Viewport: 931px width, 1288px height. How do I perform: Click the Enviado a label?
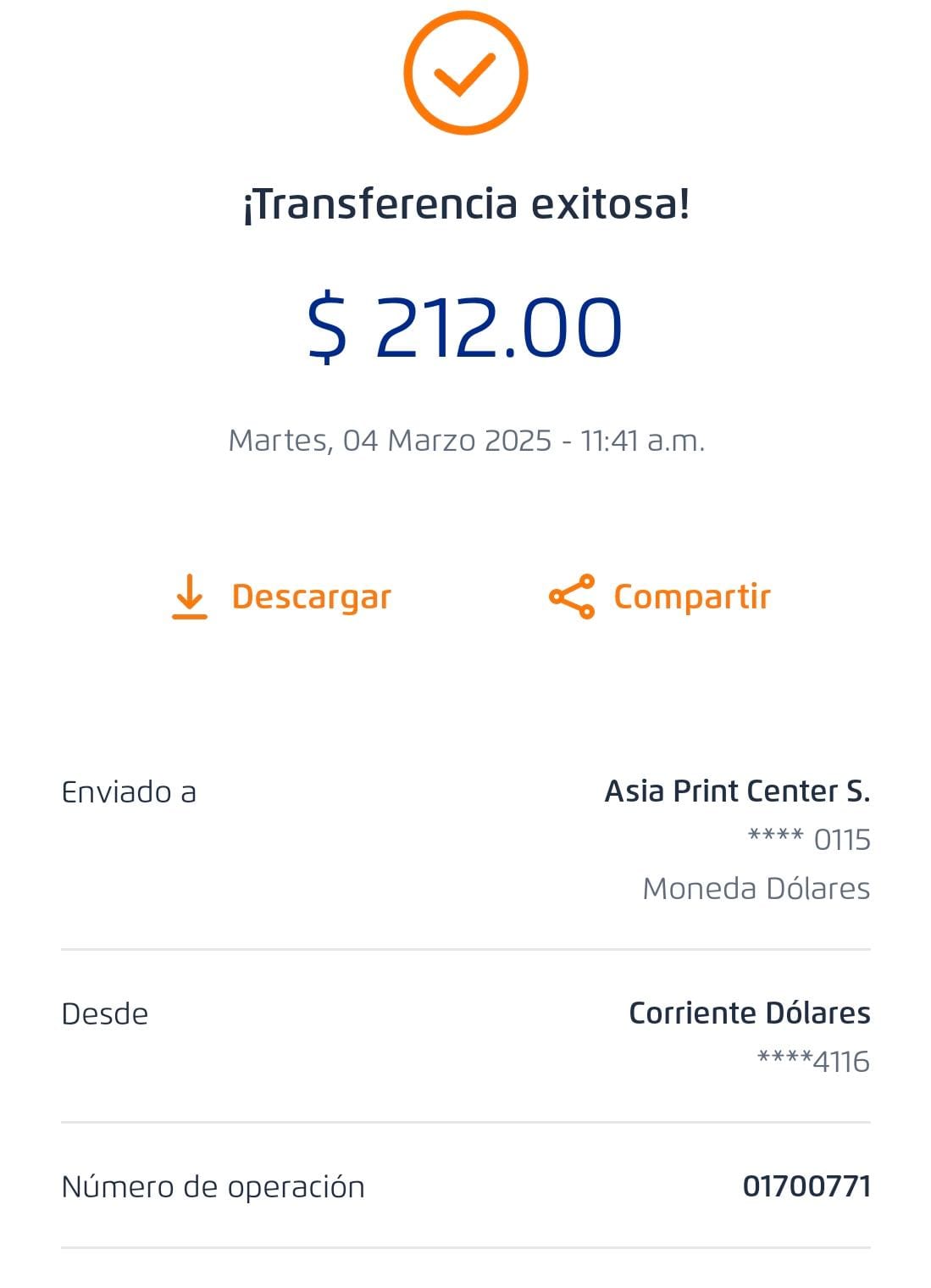pyautogui.click(x=129, y=792)
